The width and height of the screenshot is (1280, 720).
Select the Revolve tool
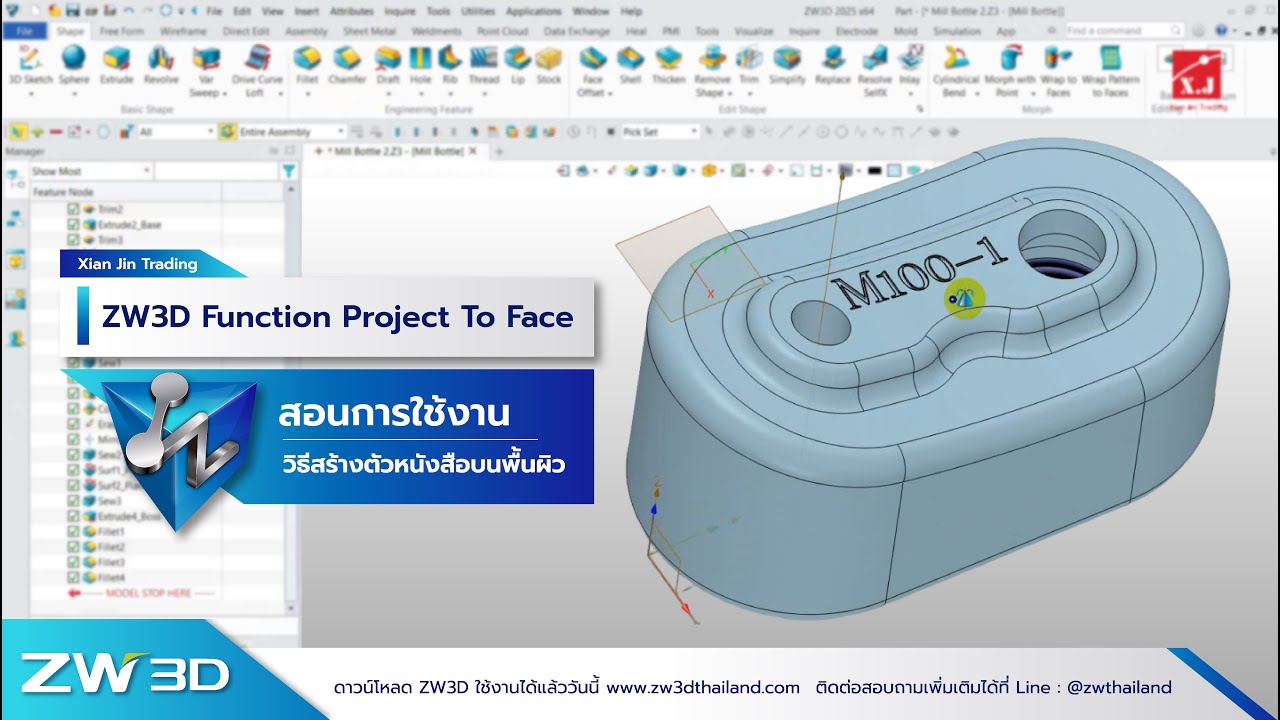(161, 65)
